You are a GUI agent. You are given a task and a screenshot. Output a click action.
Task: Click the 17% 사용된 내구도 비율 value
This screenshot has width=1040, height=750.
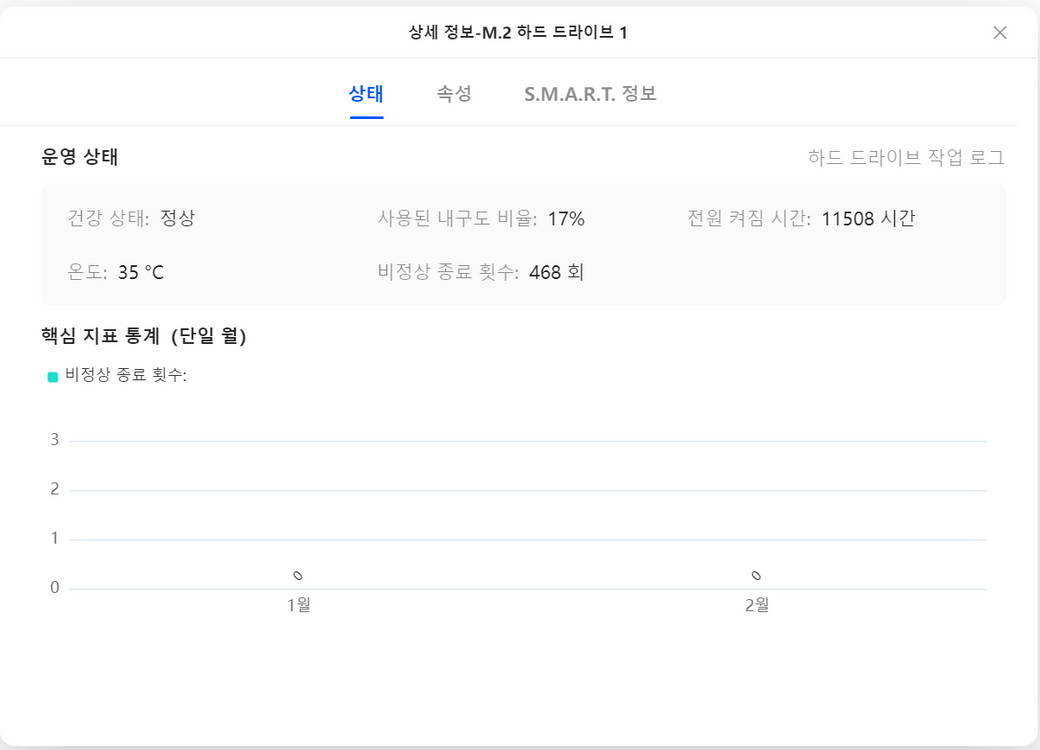(566, 218)
